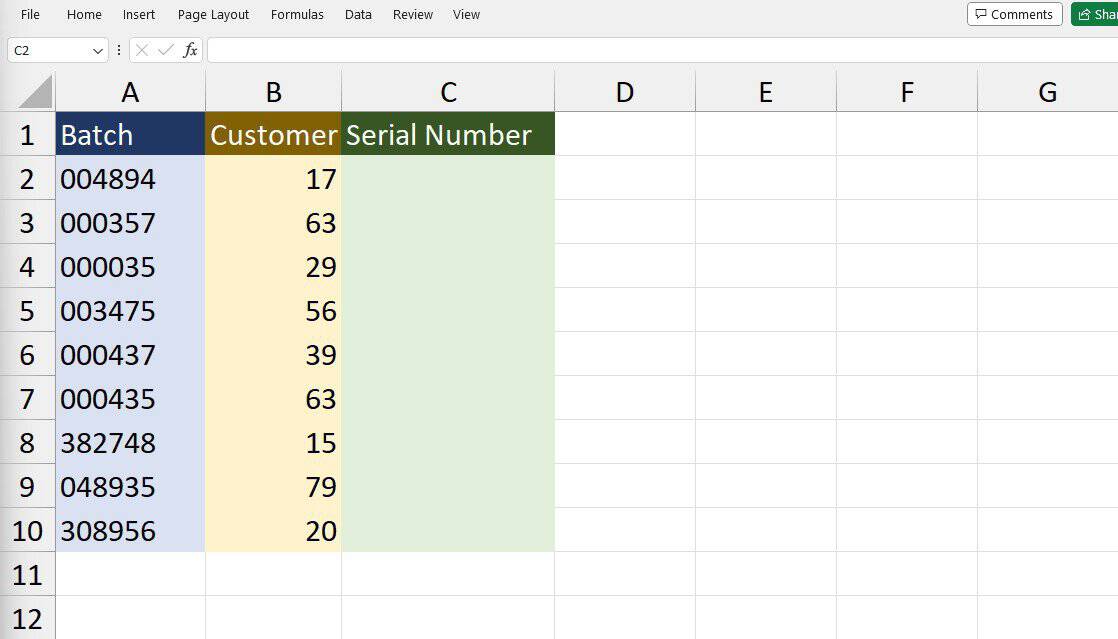Click the Cancel (X) icon beside formula bar
Screen dimensions: 1118x639
pyautogui.click(x=143, y=49)
